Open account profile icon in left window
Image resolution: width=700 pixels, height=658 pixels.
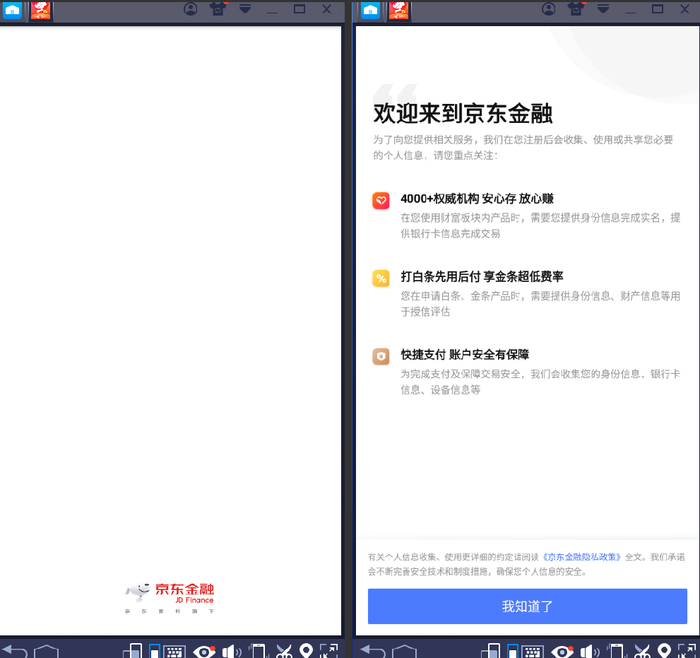(x=191, y=9)
